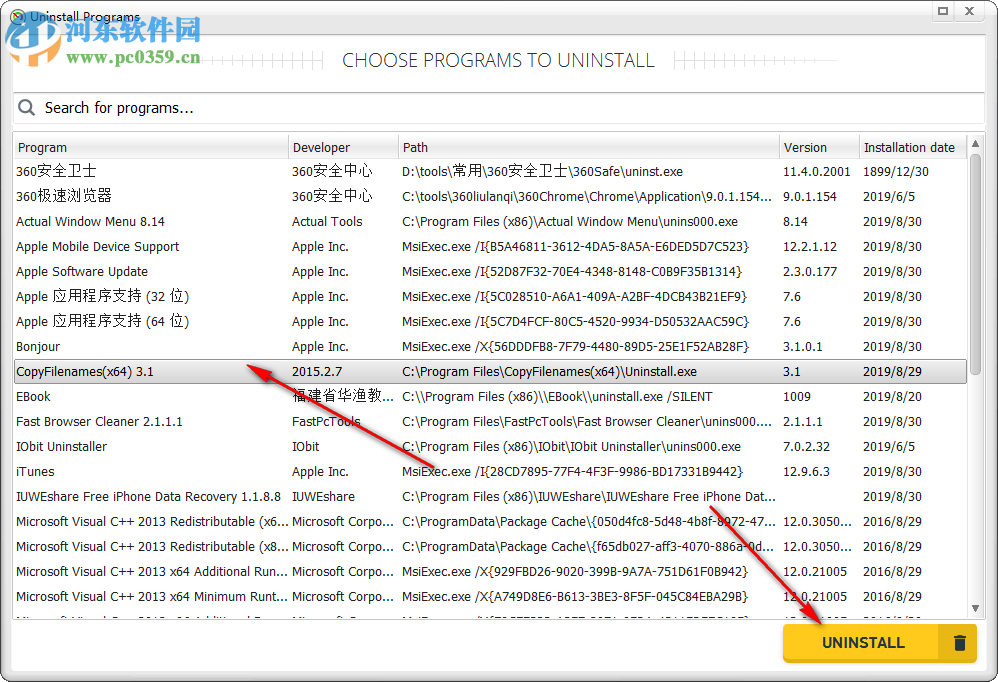998x682 pixels.
Task: Select Actual Window Menu 8.14
Action: (x=490, y=221)
